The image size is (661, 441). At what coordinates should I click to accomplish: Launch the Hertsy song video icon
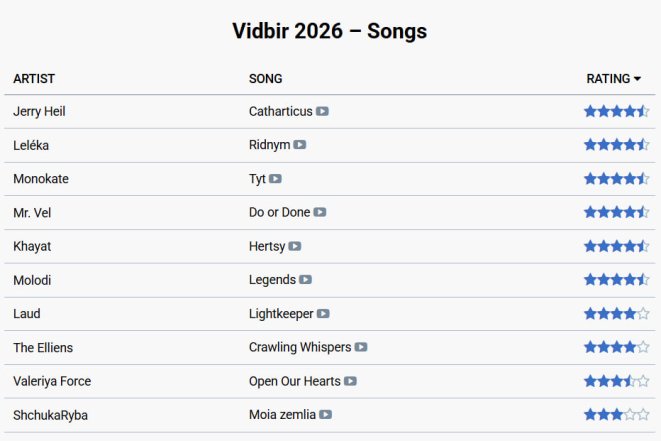coord(295,246)
